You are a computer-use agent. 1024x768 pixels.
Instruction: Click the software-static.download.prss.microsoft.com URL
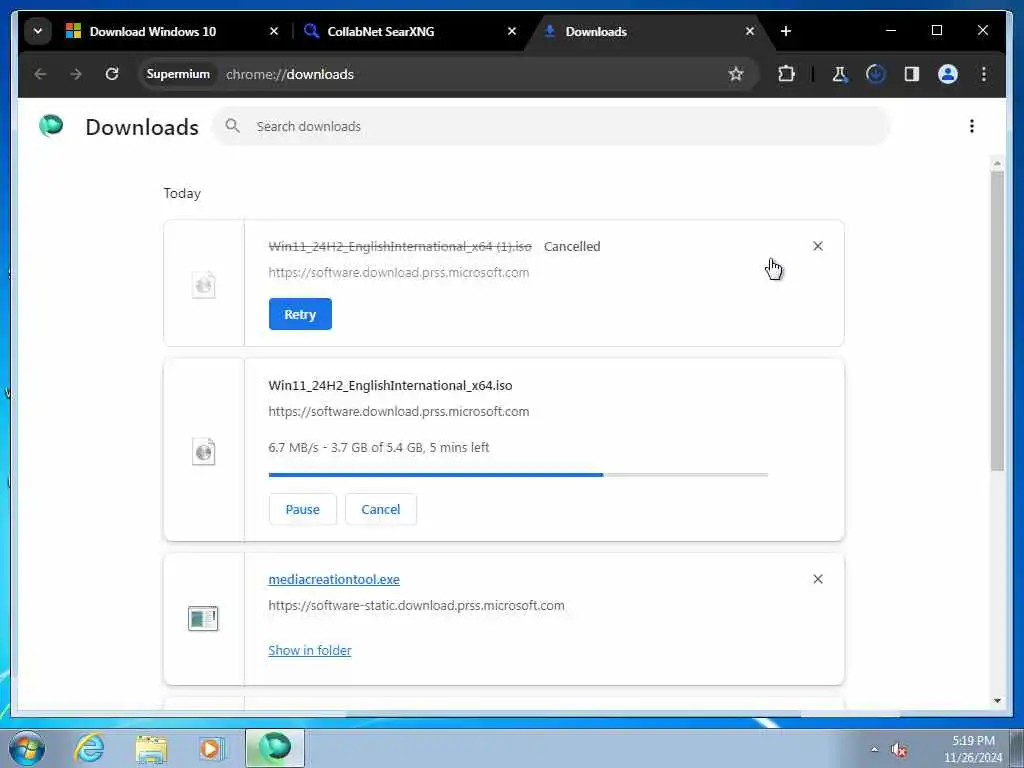point(417,605)
